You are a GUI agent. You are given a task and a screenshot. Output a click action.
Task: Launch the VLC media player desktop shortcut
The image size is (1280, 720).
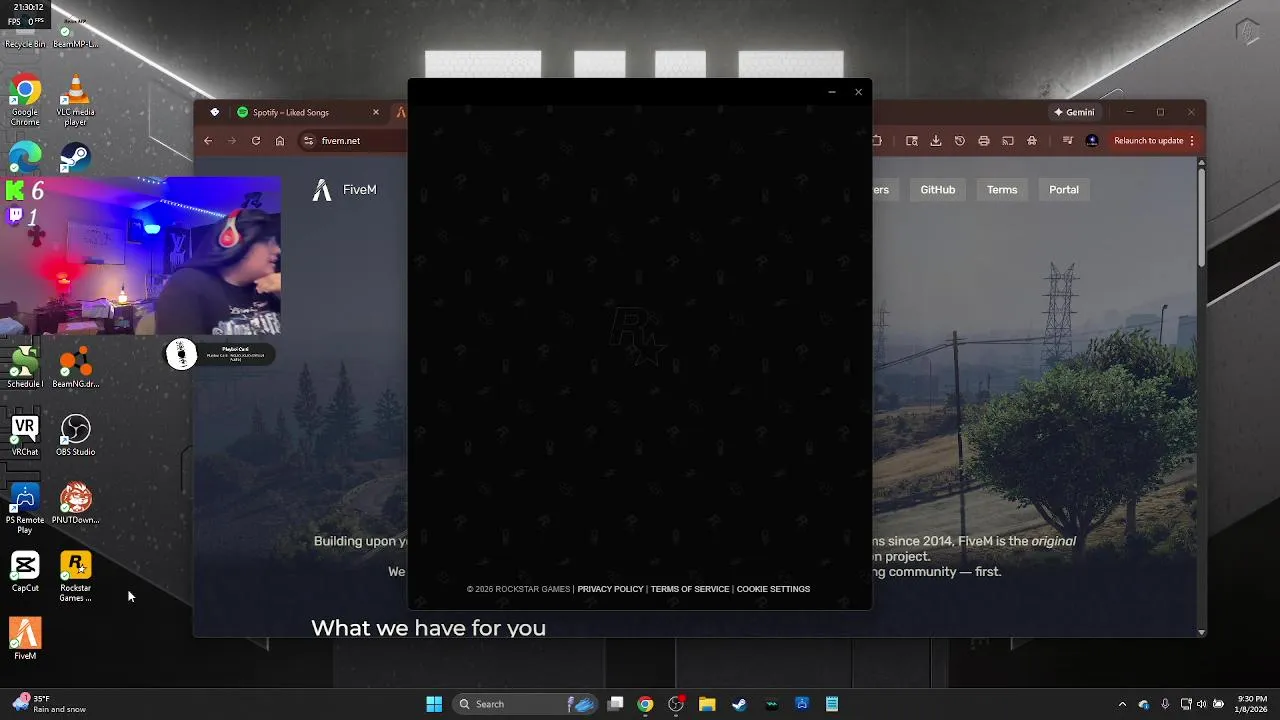(x=75, y=101)
